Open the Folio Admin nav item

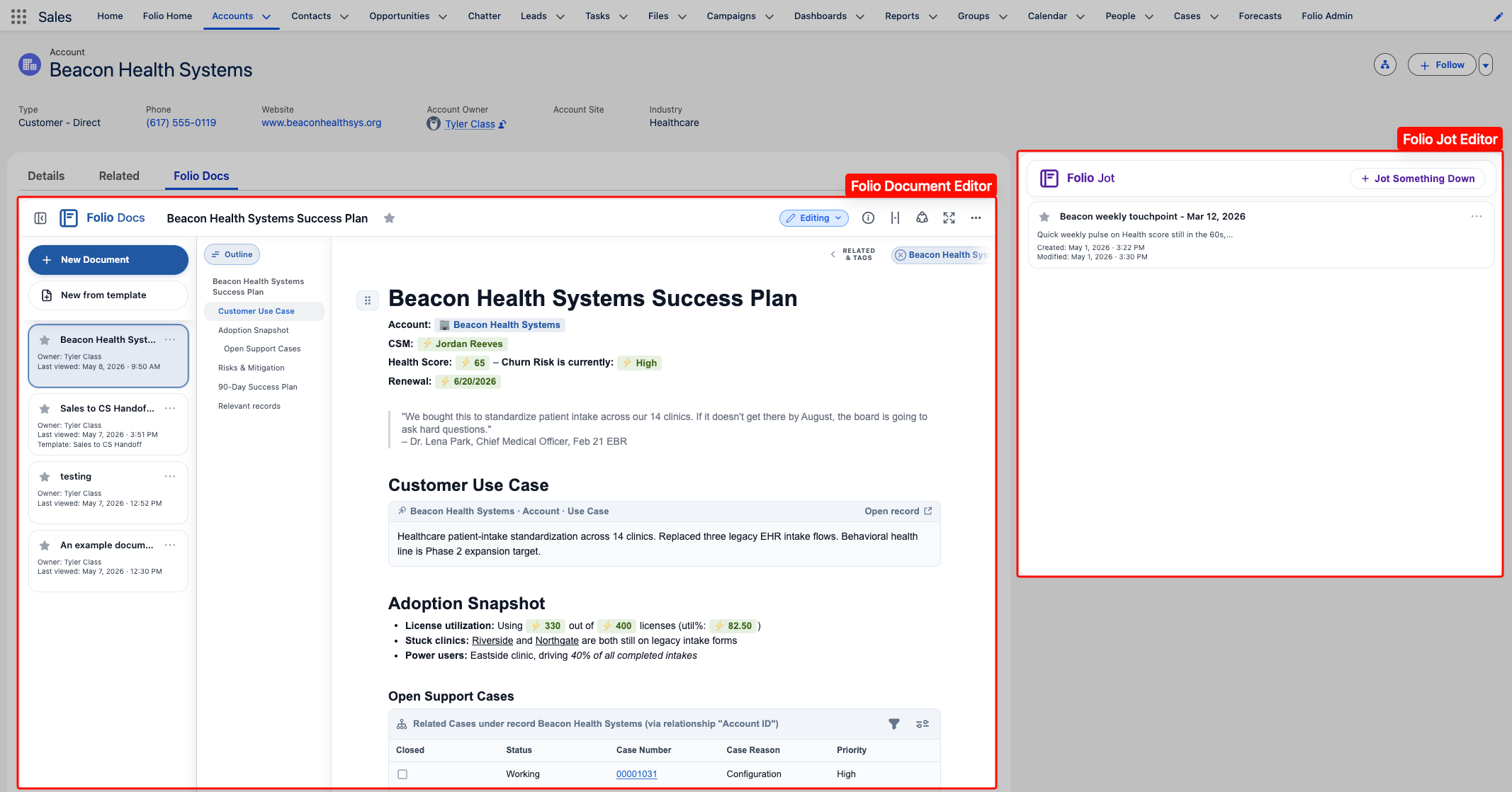pos(1327,16)
